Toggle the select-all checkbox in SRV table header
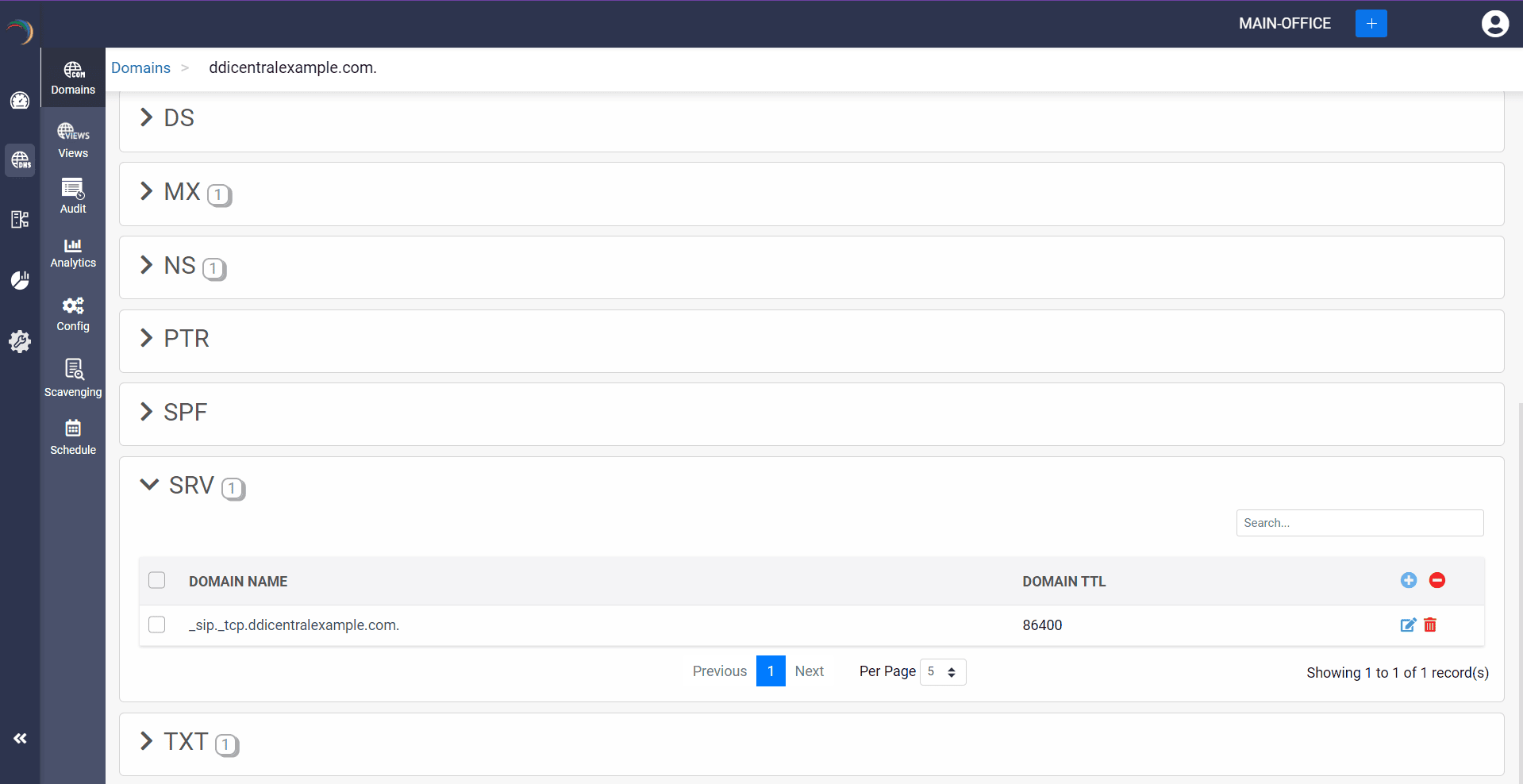Image resolution: width=1523 pixels, height=784 pixels. pos(157,580)
